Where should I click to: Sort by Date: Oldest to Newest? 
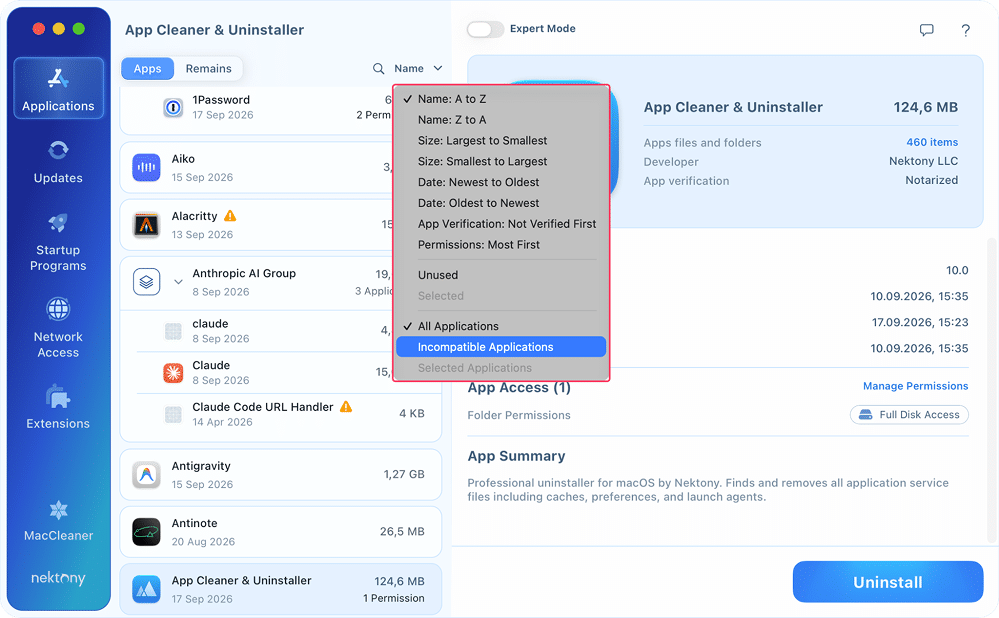[501, 203]
